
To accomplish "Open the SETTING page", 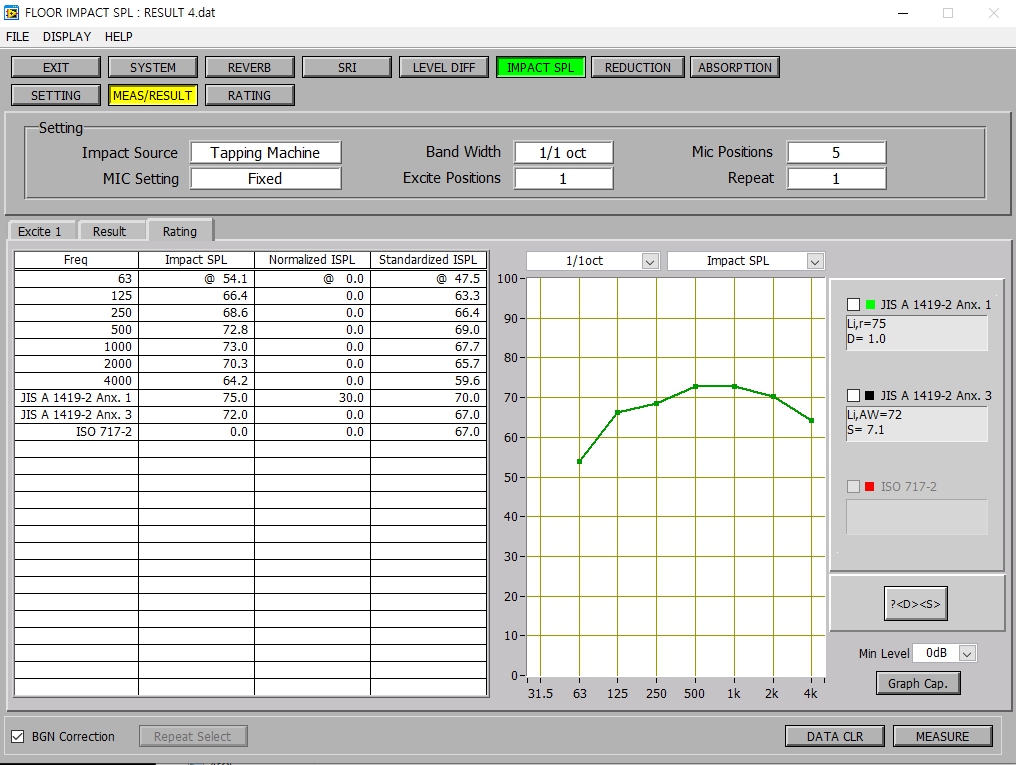I will tap(56, 95).
